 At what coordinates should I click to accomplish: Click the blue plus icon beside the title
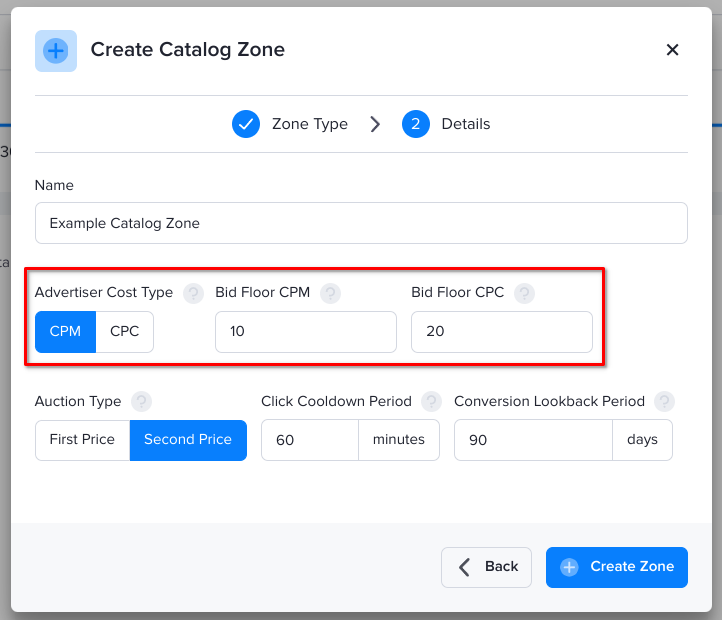[56, 51]
